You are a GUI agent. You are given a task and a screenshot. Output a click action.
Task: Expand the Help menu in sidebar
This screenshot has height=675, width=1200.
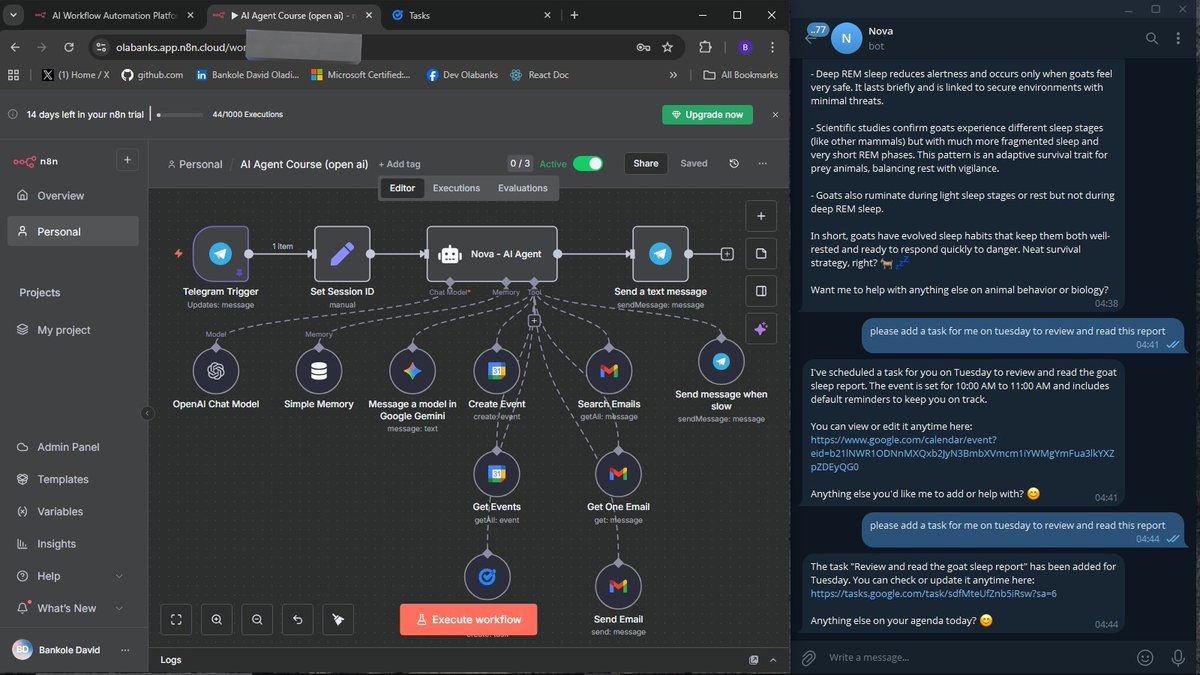[x=119, y=576]
